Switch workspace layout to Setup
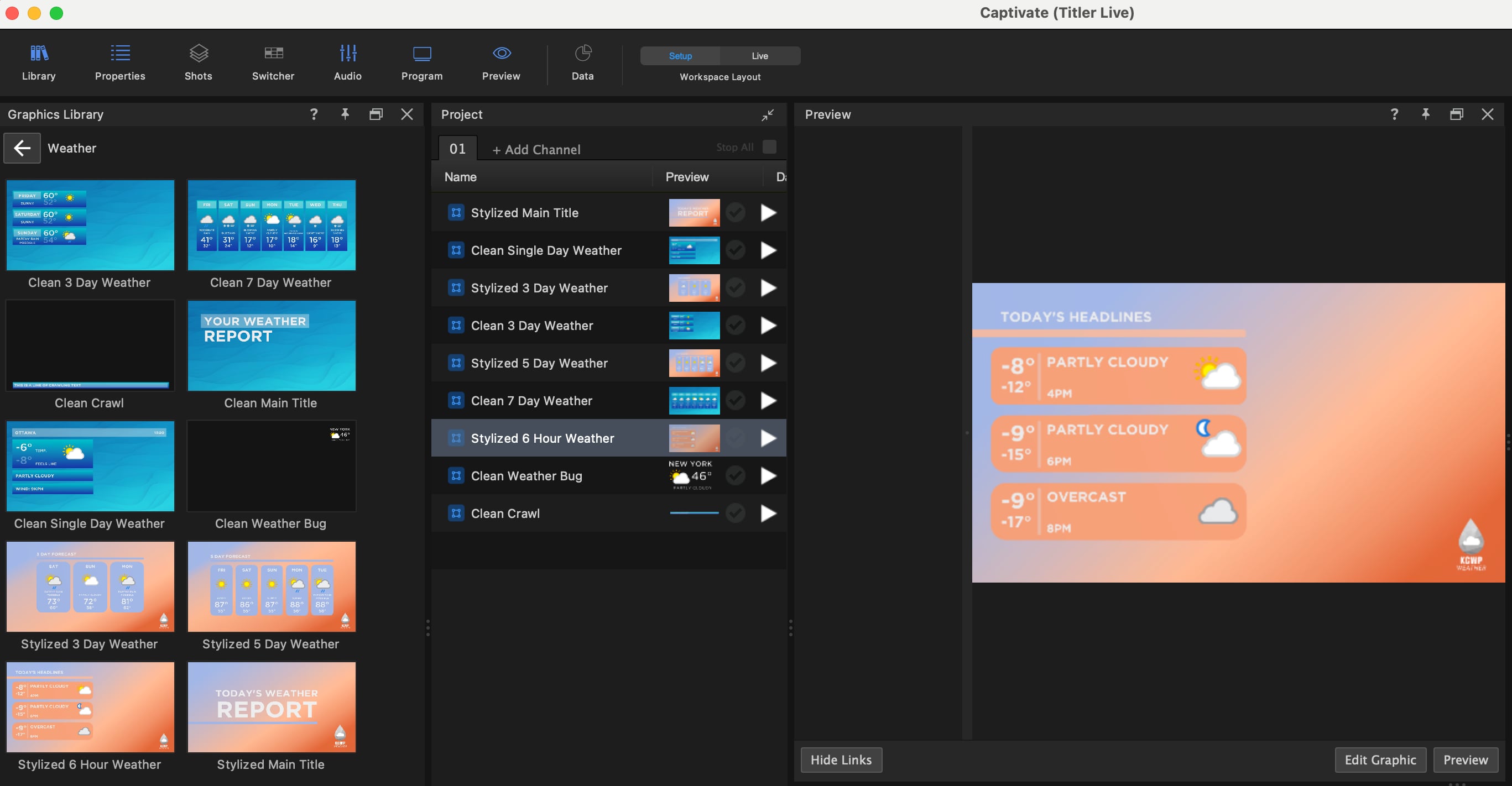This screenshot has height=786, width=1512. (x=680, y=56)
